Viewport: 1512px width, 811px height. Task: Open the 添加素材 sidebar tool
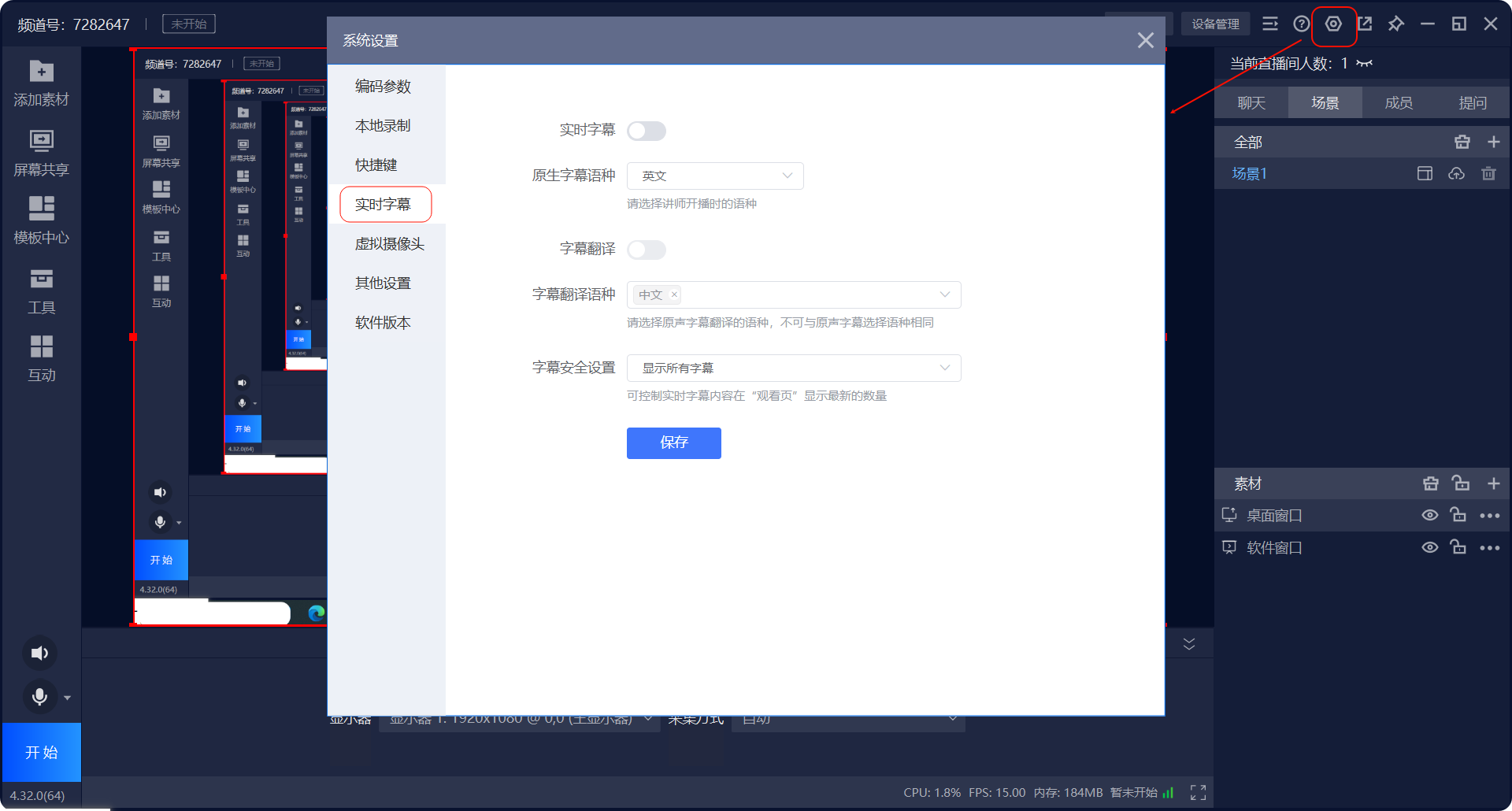[41, 83]
